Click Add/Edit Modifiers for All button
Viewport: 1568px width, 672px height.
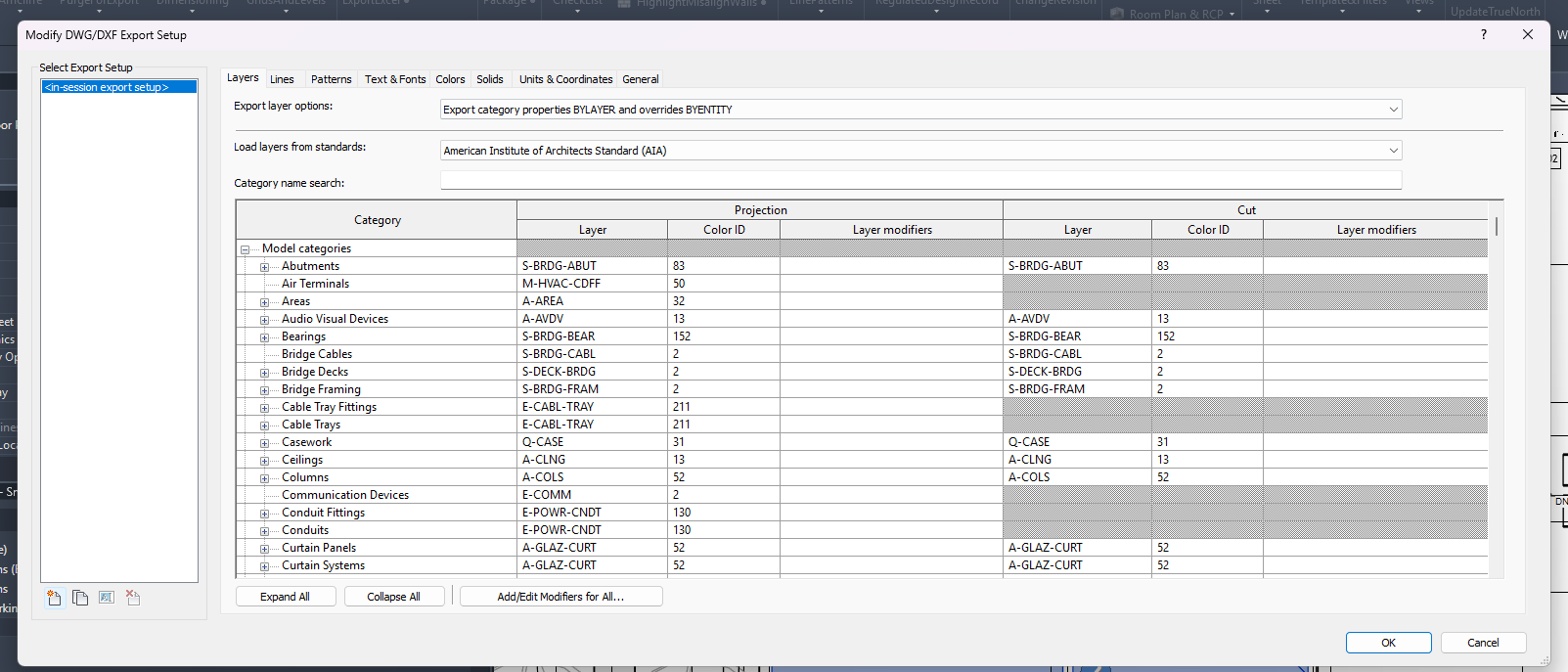coord(560,597)
